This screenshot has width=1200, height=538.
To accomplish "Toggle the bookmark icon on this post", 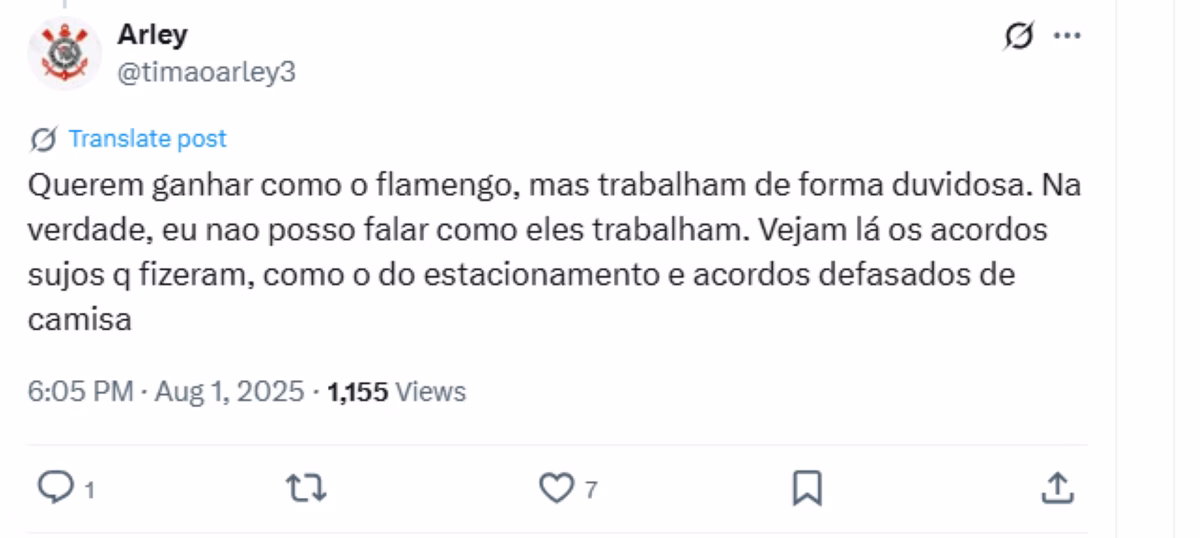I will pos(806,487).
